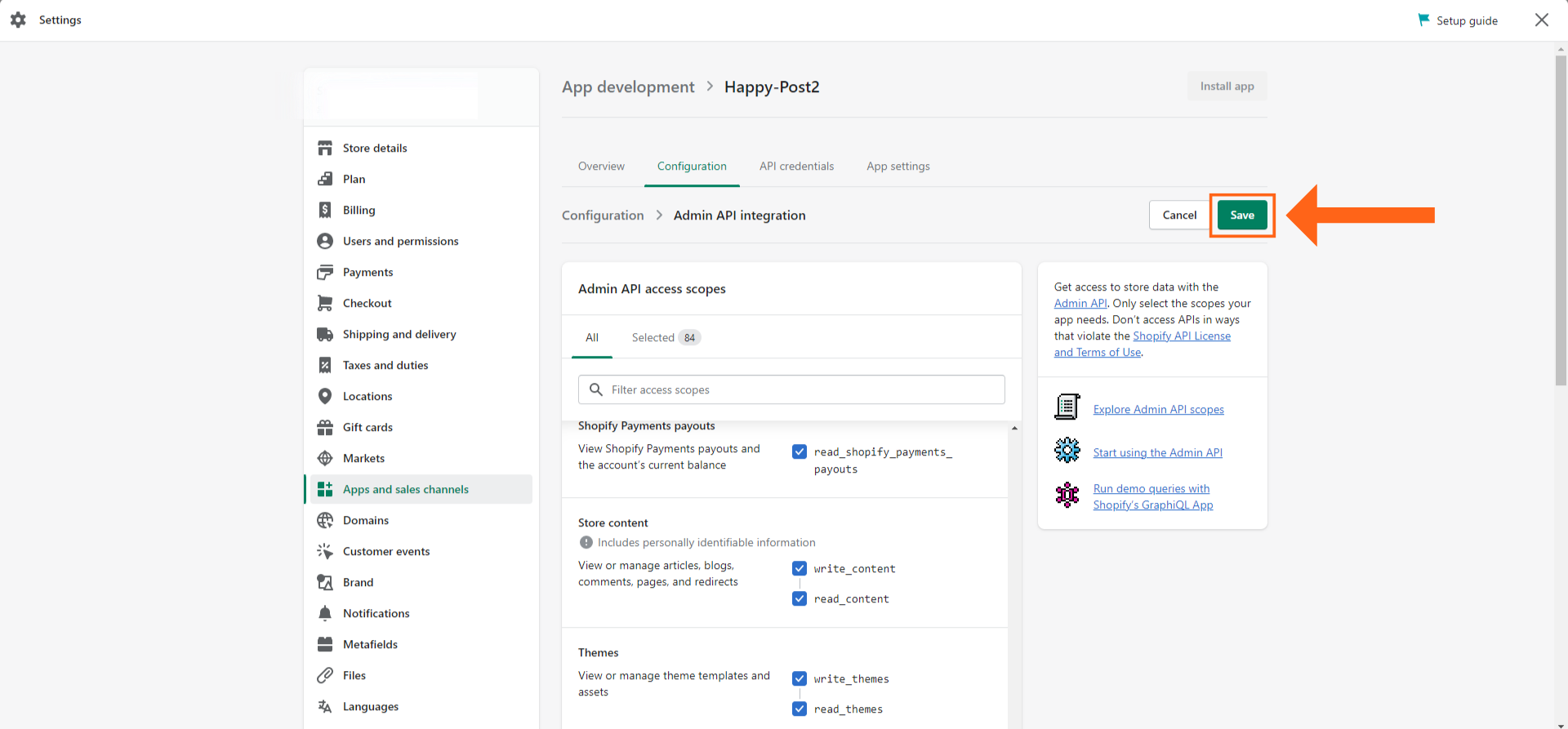Click the Billing dollar icon
This screenshot has width=1568, height=729.
click(x=325, y=210)
